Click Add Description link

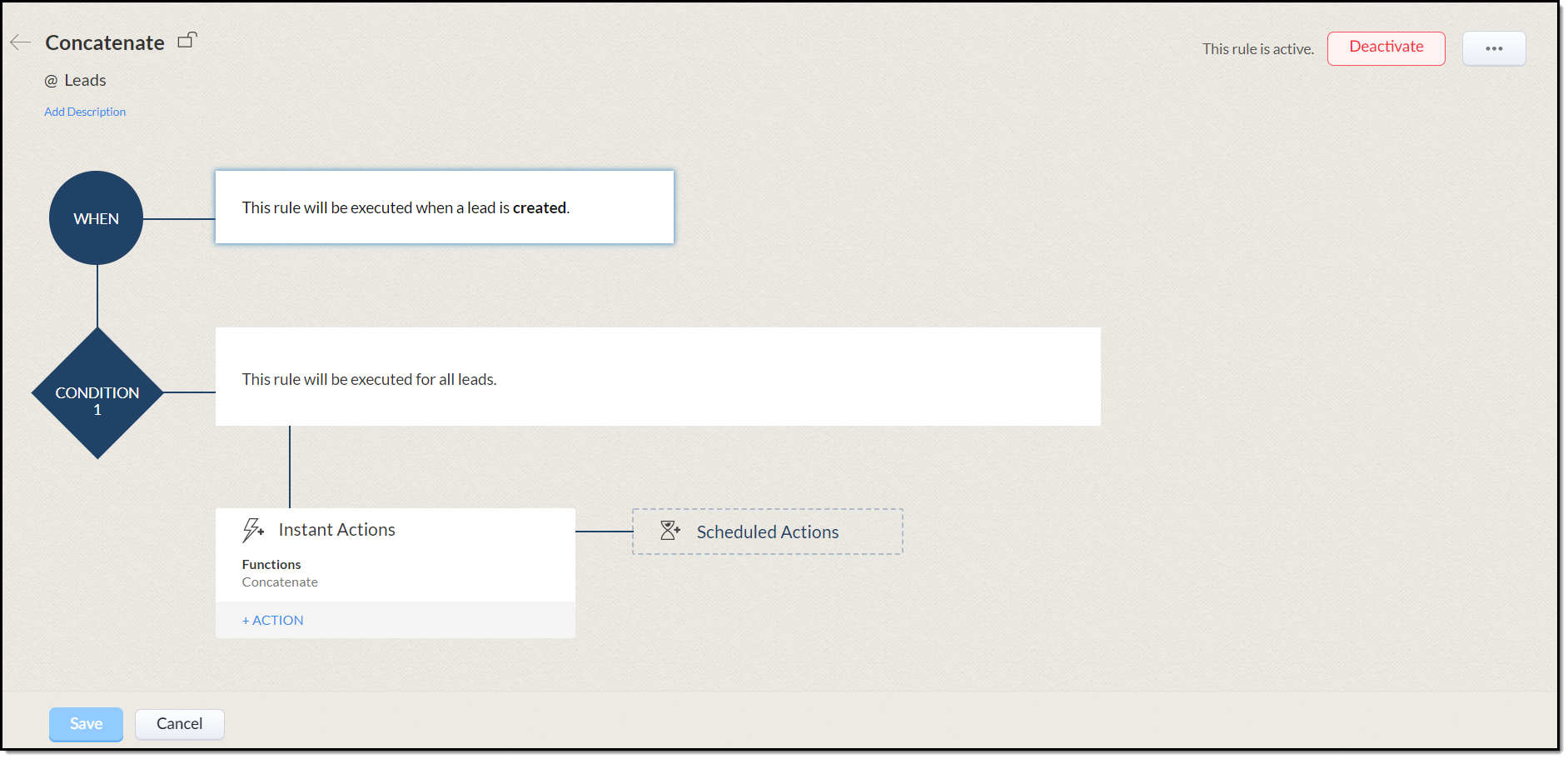coord(85,112)
